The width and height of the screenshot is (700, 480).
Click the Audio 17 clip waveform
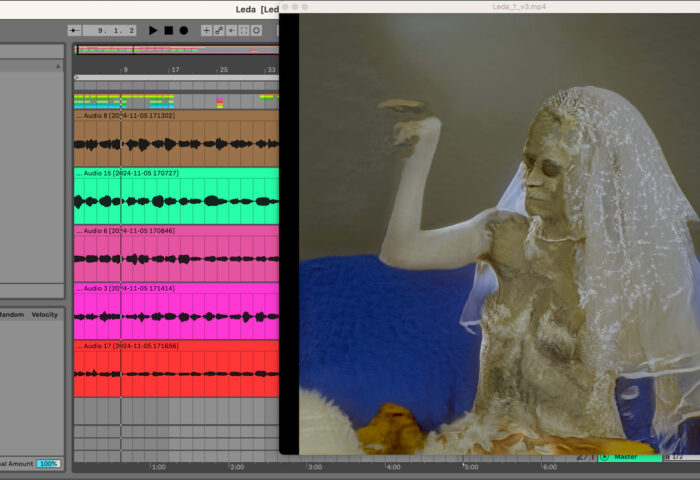click(176, 374)
